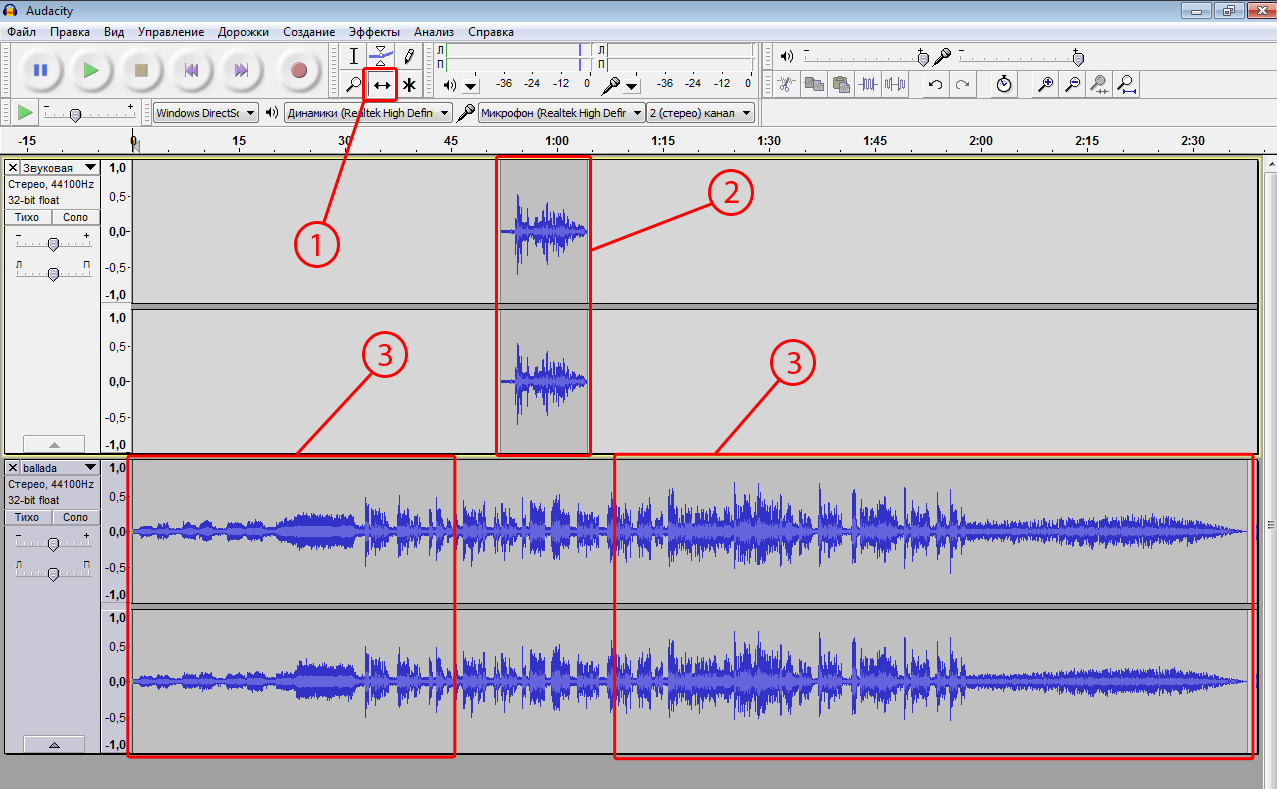Click the Stop playback button
The width and height of the screenshot is (1277, 789).
pyautogui.click(x=141, y=70)
